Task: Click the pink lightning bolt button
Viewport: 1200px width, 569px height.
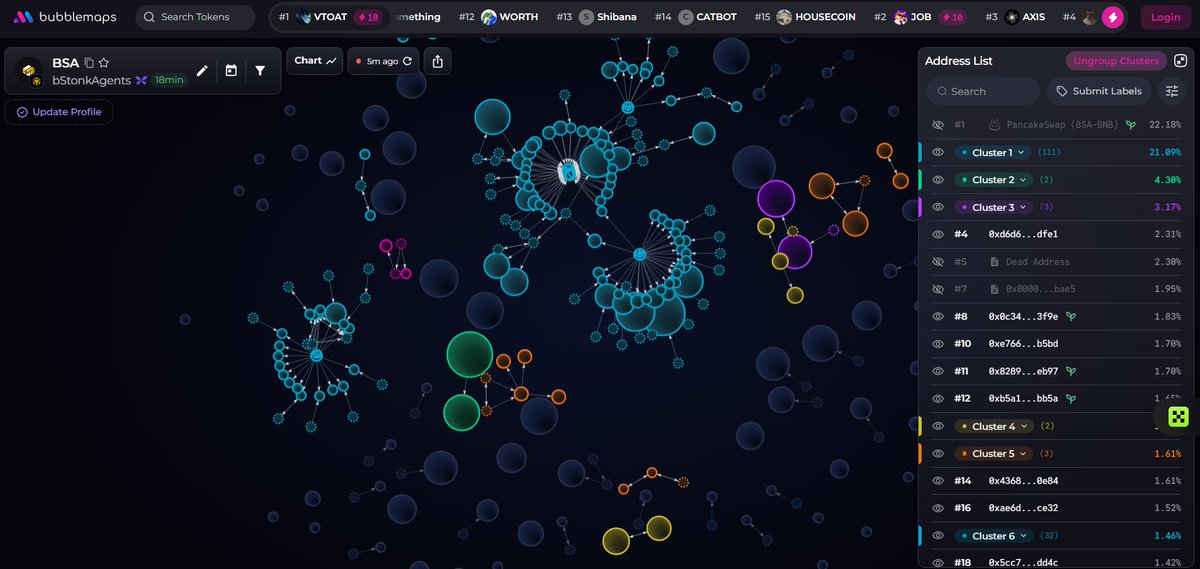Action: (1113, 17)
